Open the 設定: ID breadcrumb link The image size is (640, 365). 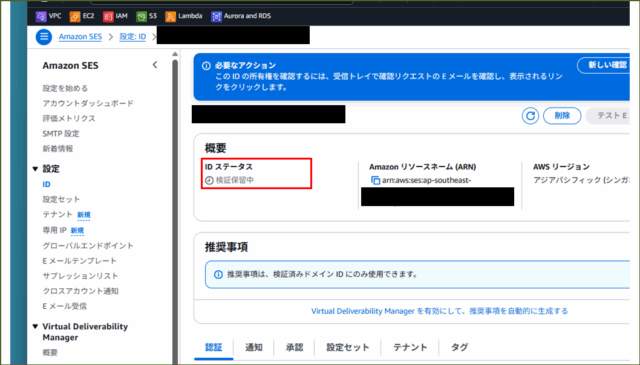133,37
